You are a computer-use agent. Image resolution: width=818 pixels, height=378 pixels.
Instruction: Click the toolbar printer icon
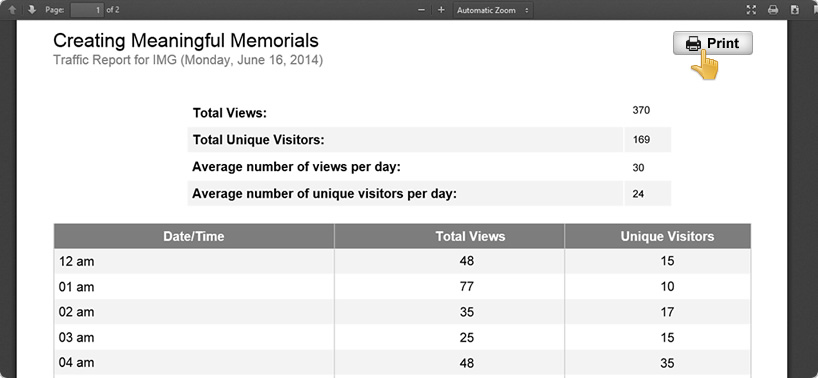point(773,10)
